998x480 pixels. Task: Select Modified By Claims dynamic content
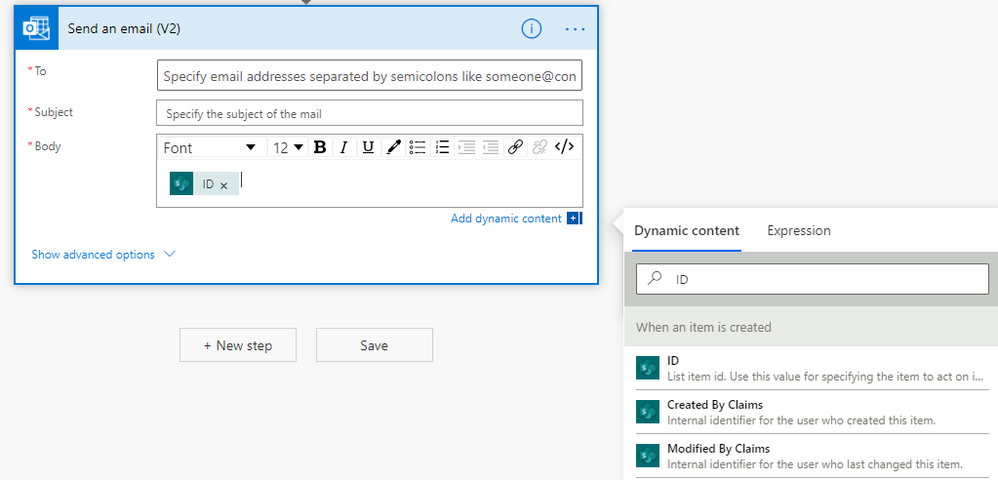812,456
